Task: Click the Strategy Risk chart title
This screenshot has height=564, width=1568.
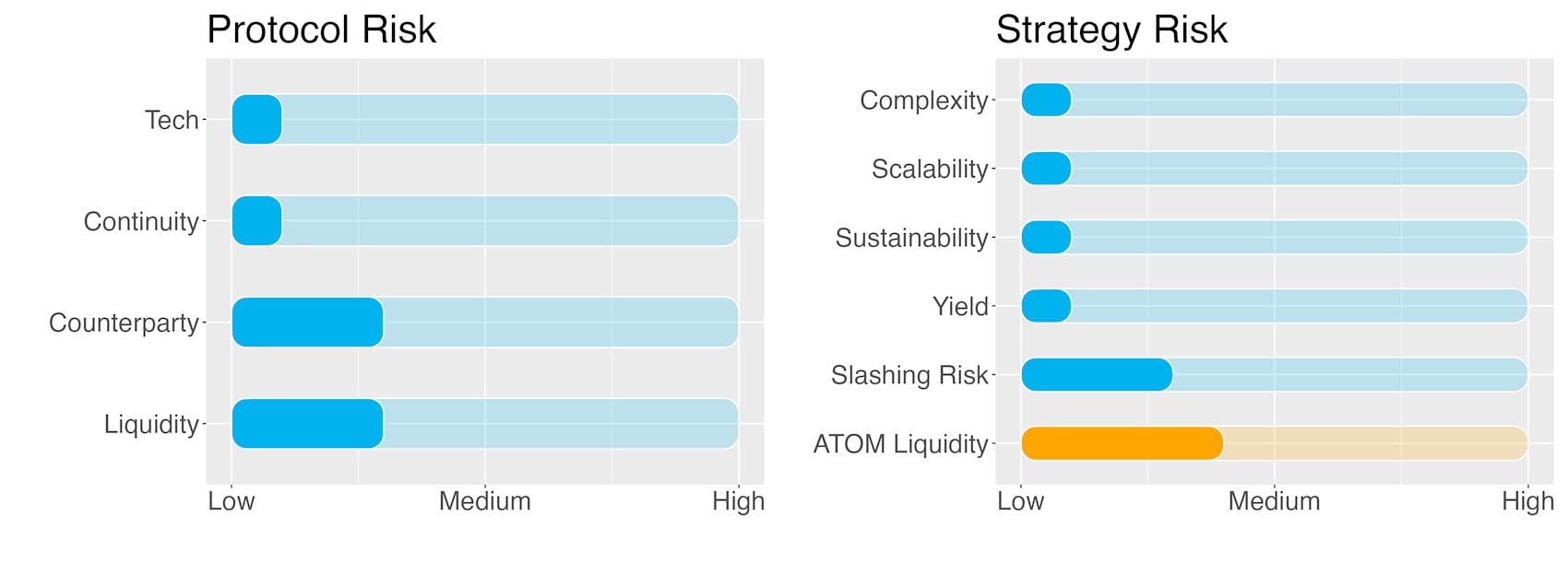Action: (1111, 29)
